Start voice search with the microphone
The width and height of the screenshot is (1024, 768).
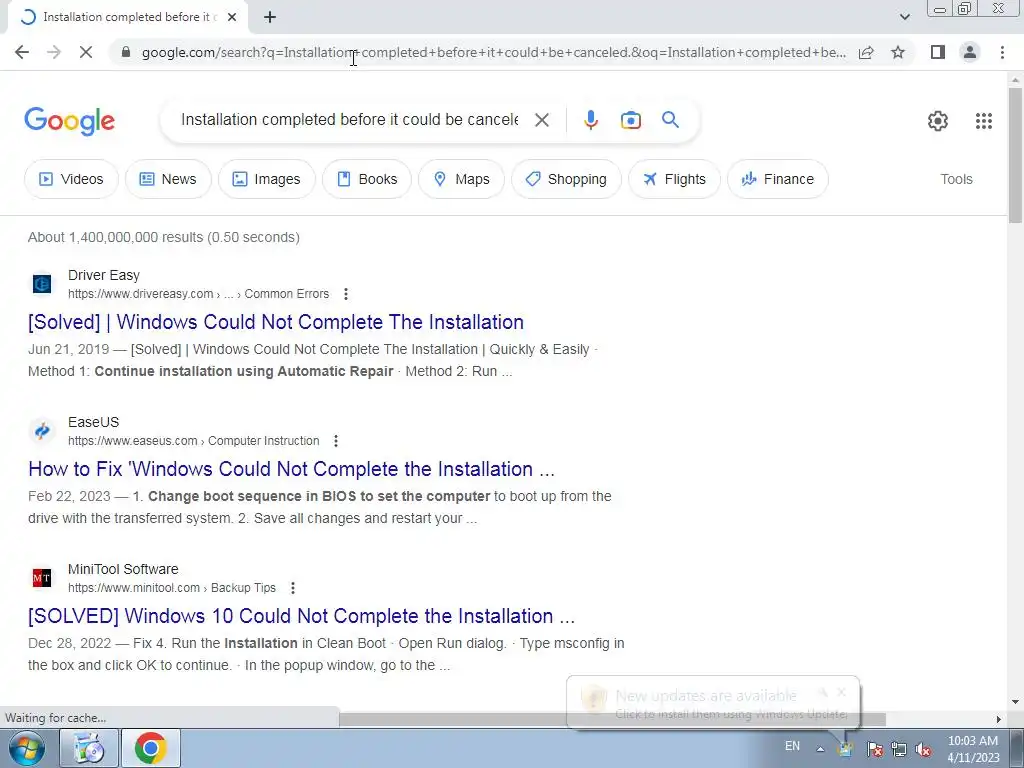click(x=590, y=120)
